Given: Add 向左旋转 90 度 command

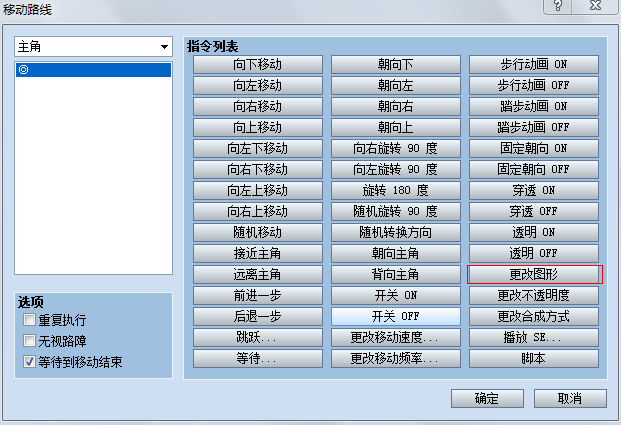Looking at the screenshot, I should pyautogui.click(x=396, y=169).
